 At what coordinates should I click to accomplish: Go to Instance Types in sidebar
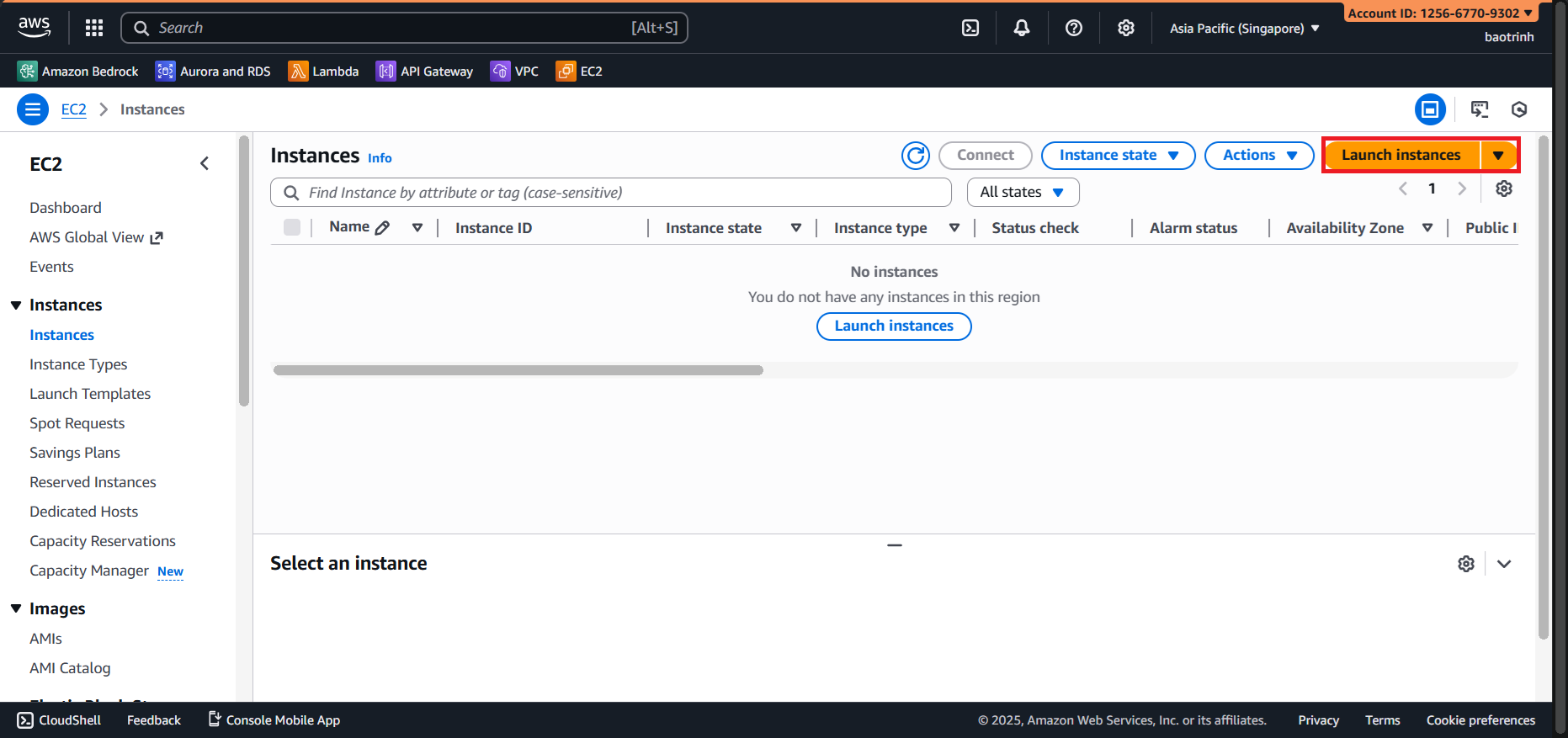coord(78,364)
